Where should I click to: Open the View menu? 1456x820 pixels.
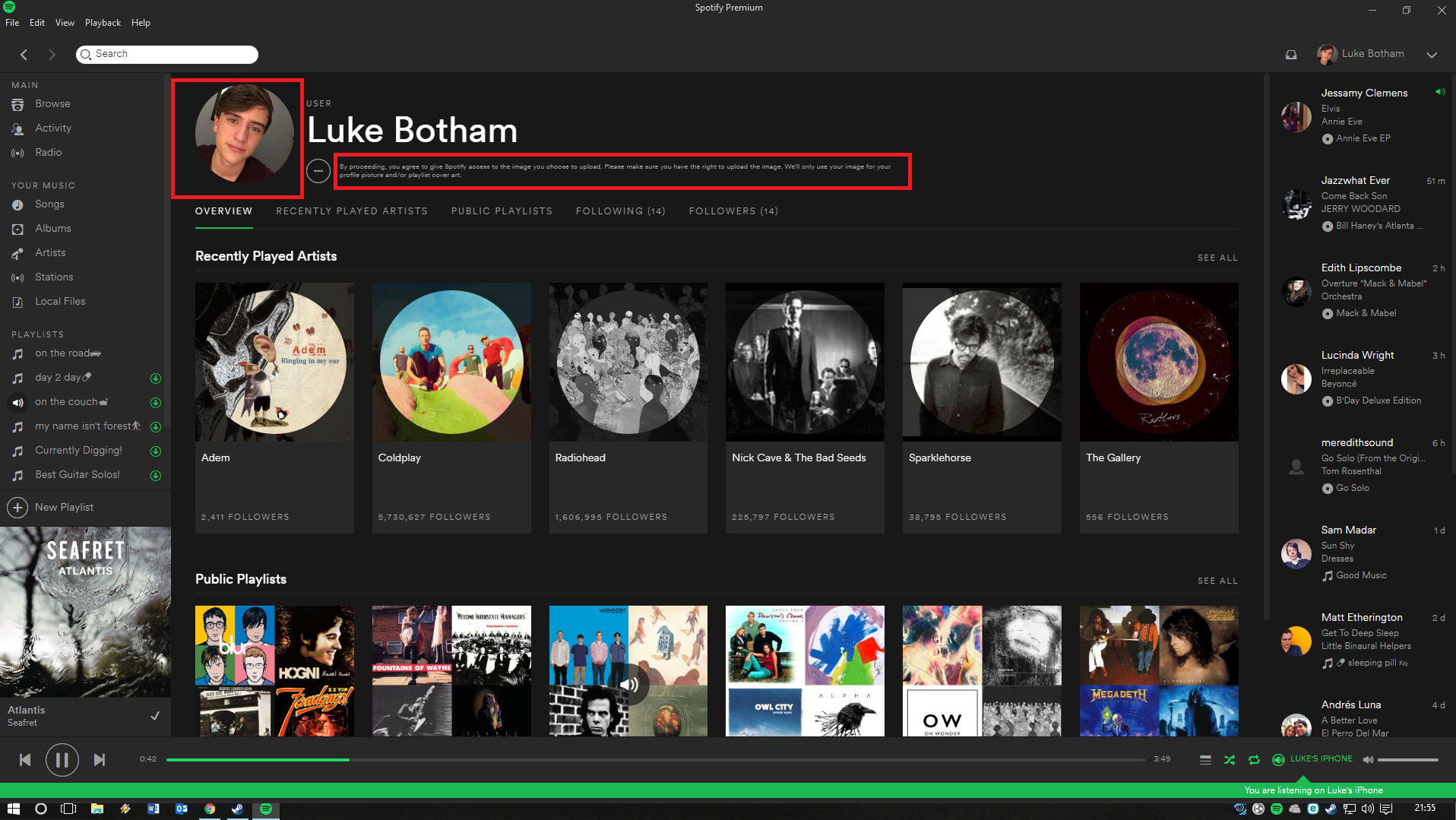65,23
